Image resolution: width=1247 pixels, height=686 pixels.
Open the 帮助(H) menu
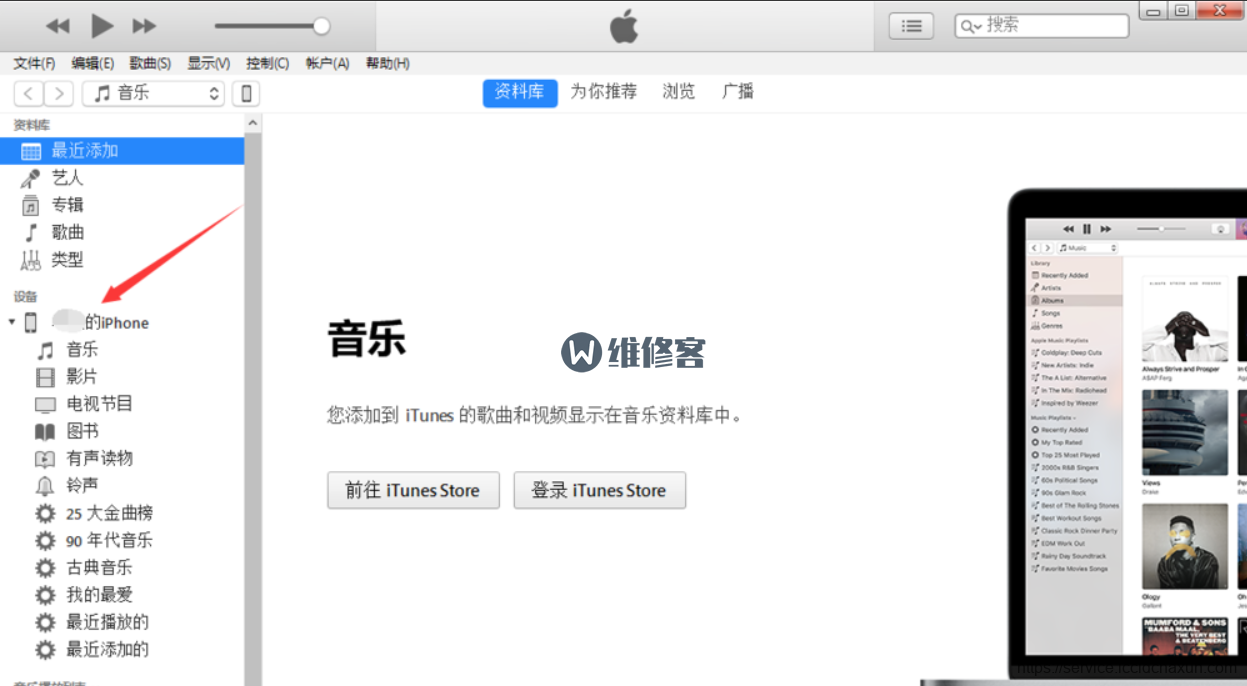[387, 63]
